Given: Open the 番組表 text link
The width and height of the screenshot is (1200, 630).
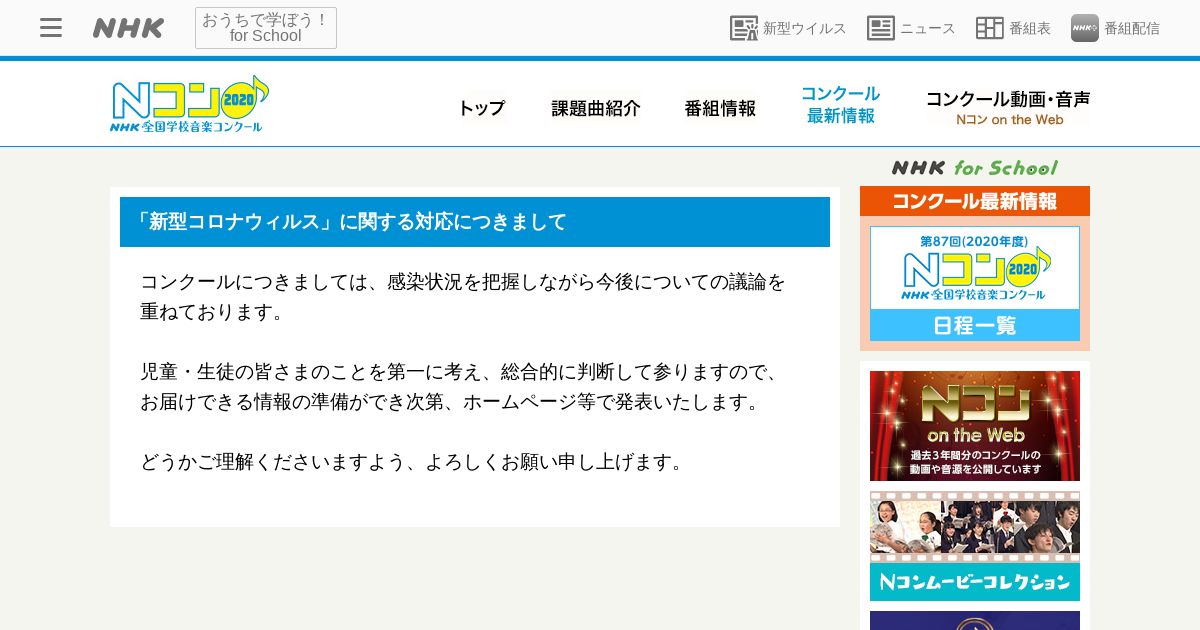Looking at the screenshot, I should 1030,28.
